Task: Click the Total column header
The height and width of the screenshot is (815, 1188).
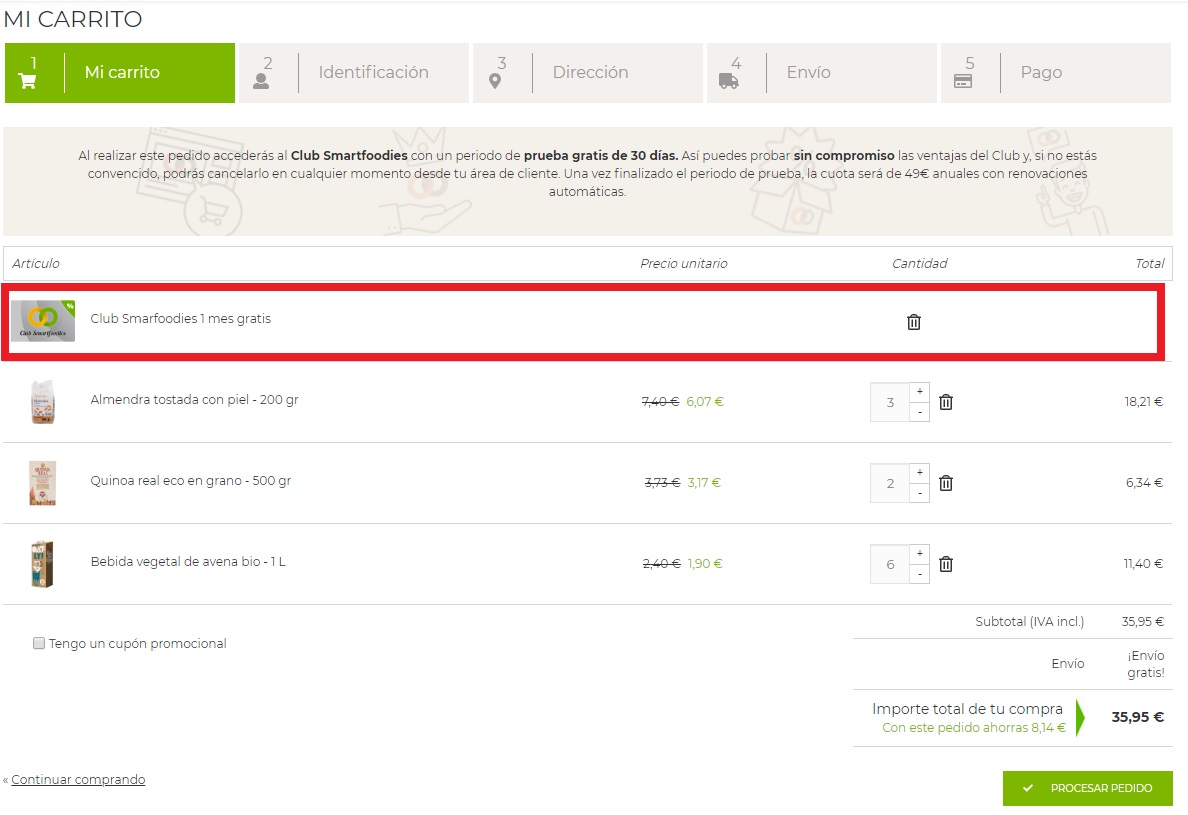Action: 1149,263
